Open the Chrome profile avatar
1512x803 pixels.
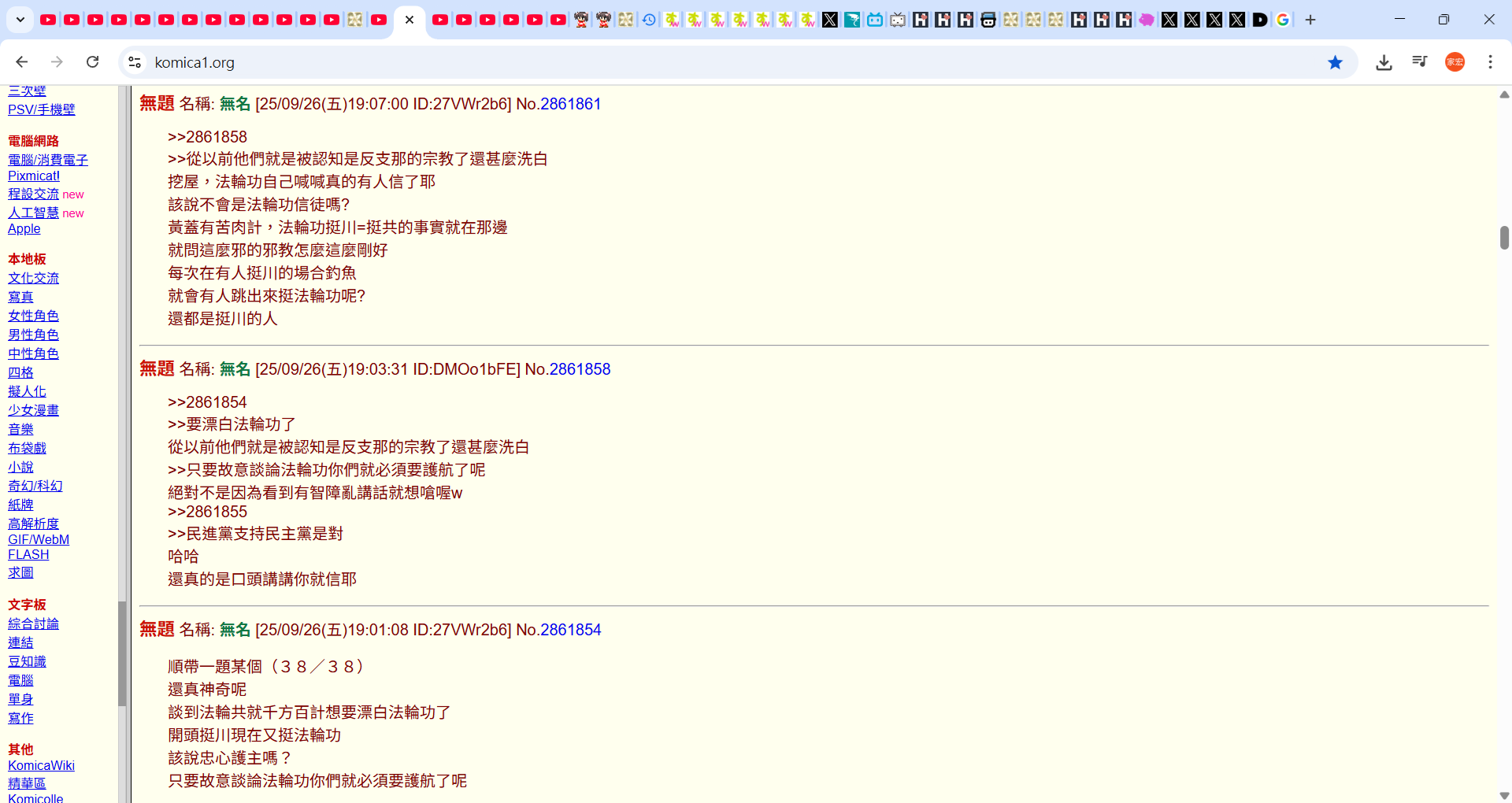[x=1455, y=62]
